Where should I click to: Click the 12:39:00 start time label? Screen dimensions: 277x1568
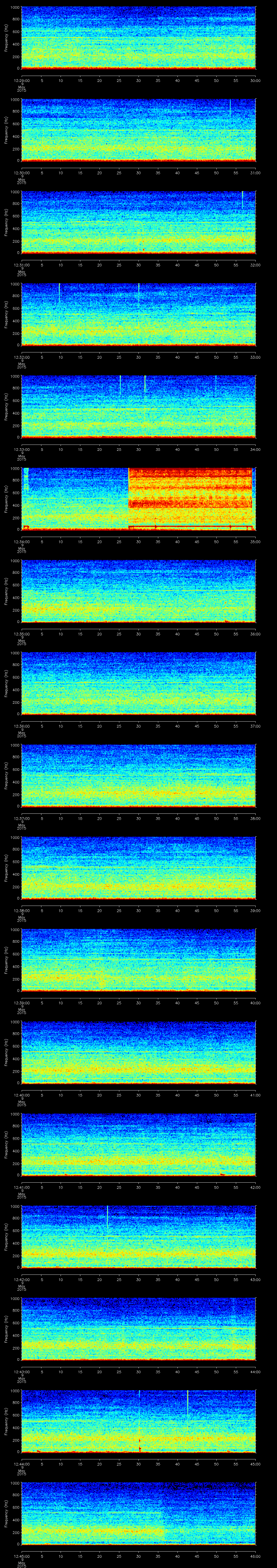coord(21,1003)
